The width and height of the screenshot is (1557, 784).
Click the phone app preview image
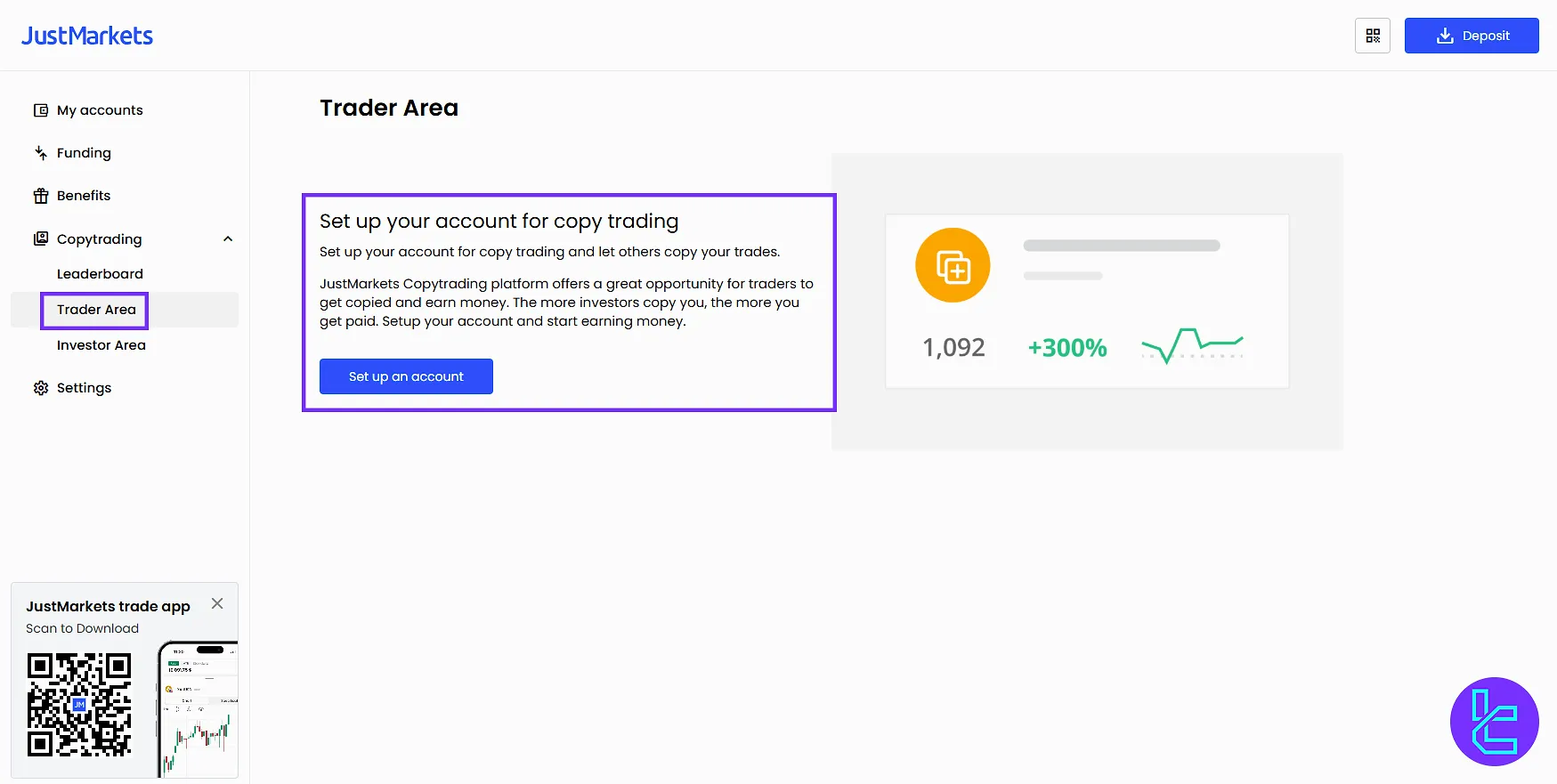[198, 709]
